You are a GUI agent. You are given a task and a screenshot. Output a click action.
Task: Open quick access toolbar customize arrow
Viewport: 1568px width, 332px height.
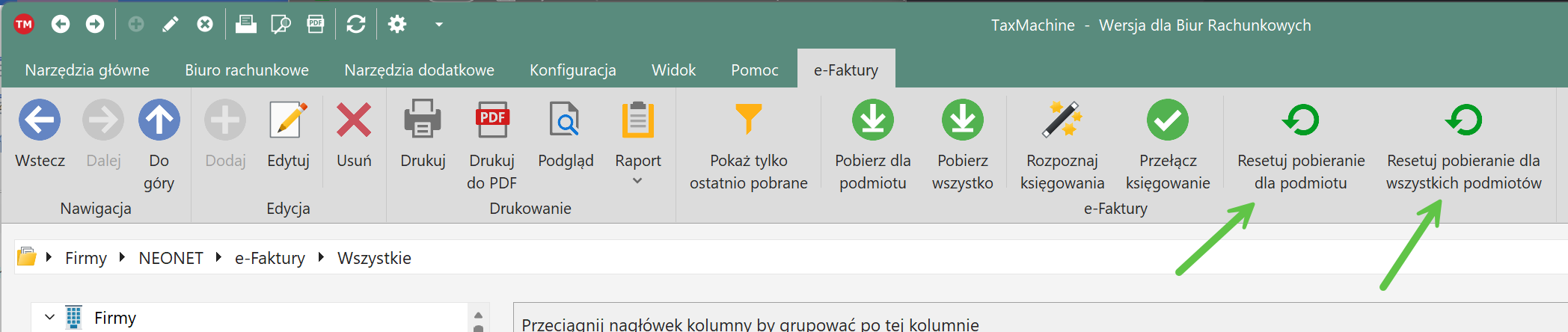pyautogui.click(x=439, y=25)
